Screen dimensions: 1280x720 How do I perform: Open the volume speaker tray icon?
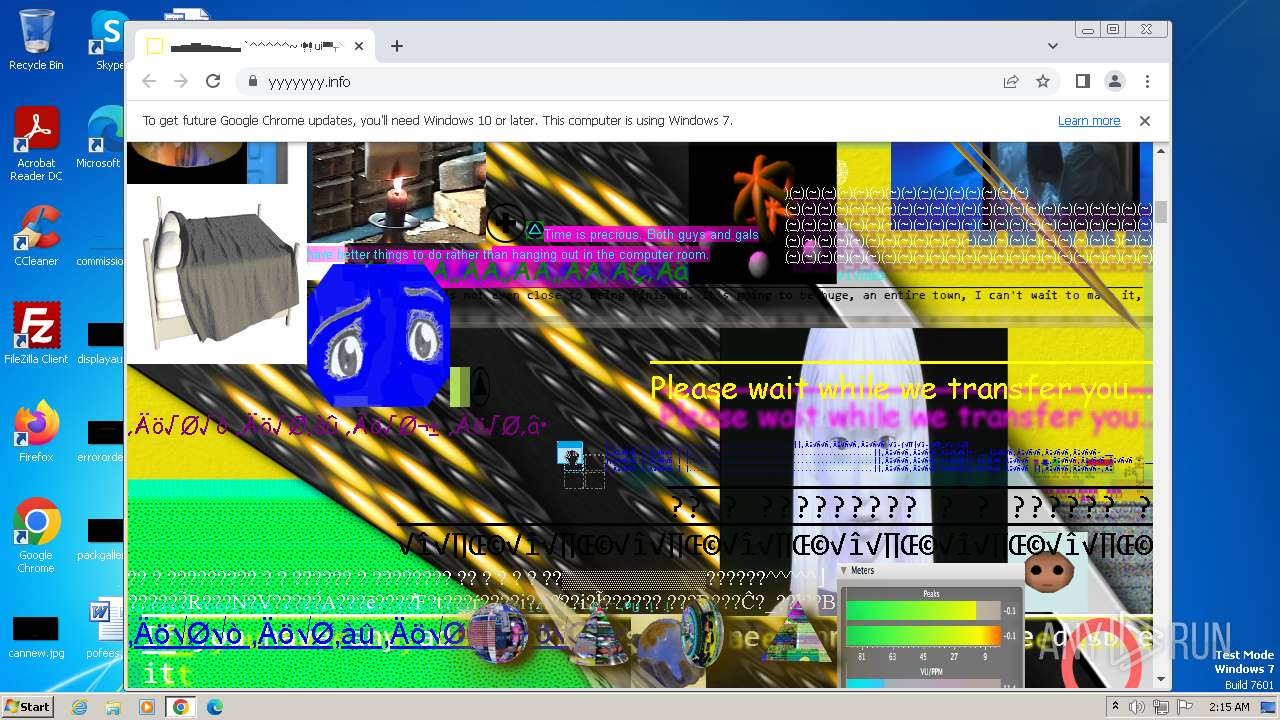click(1137, 707)
